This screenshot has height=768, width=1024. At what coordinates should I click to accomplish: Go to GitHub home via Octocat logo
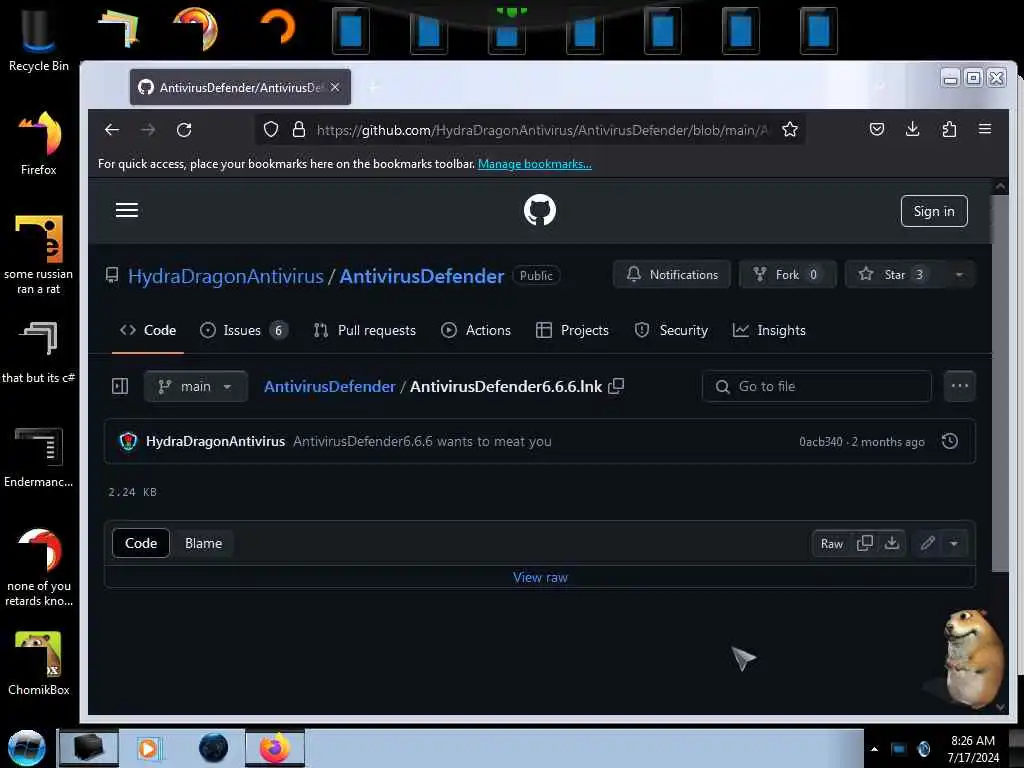540,210
